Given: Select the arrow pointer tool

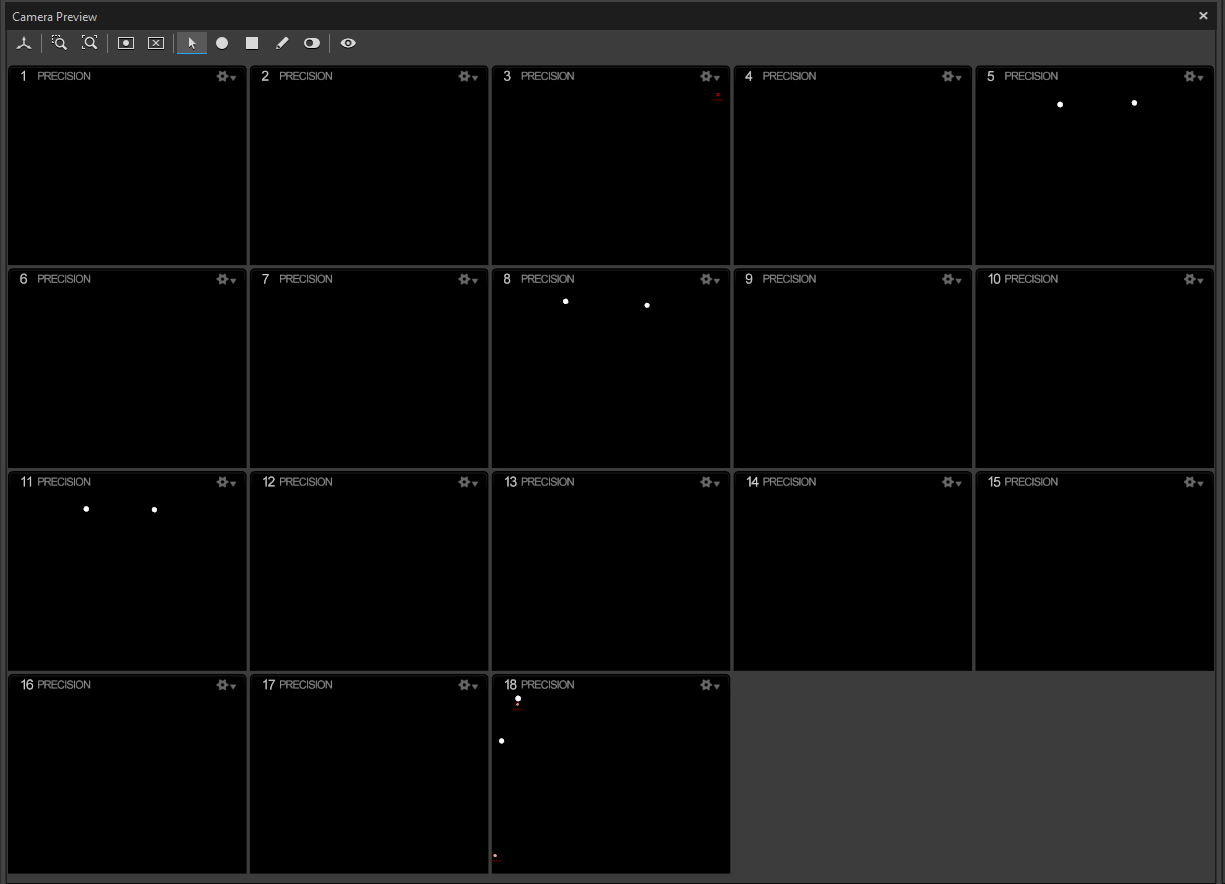Looking at the screenshot, I should (191, 43).
